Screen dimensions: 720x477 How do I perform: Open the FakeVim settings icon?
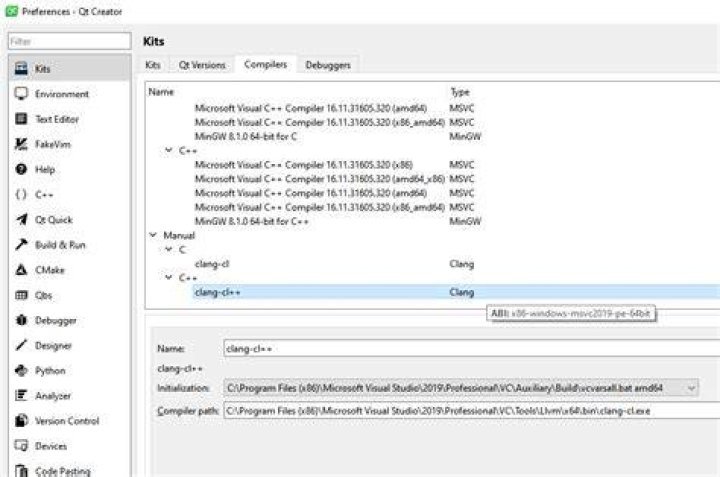click(21, 144)
